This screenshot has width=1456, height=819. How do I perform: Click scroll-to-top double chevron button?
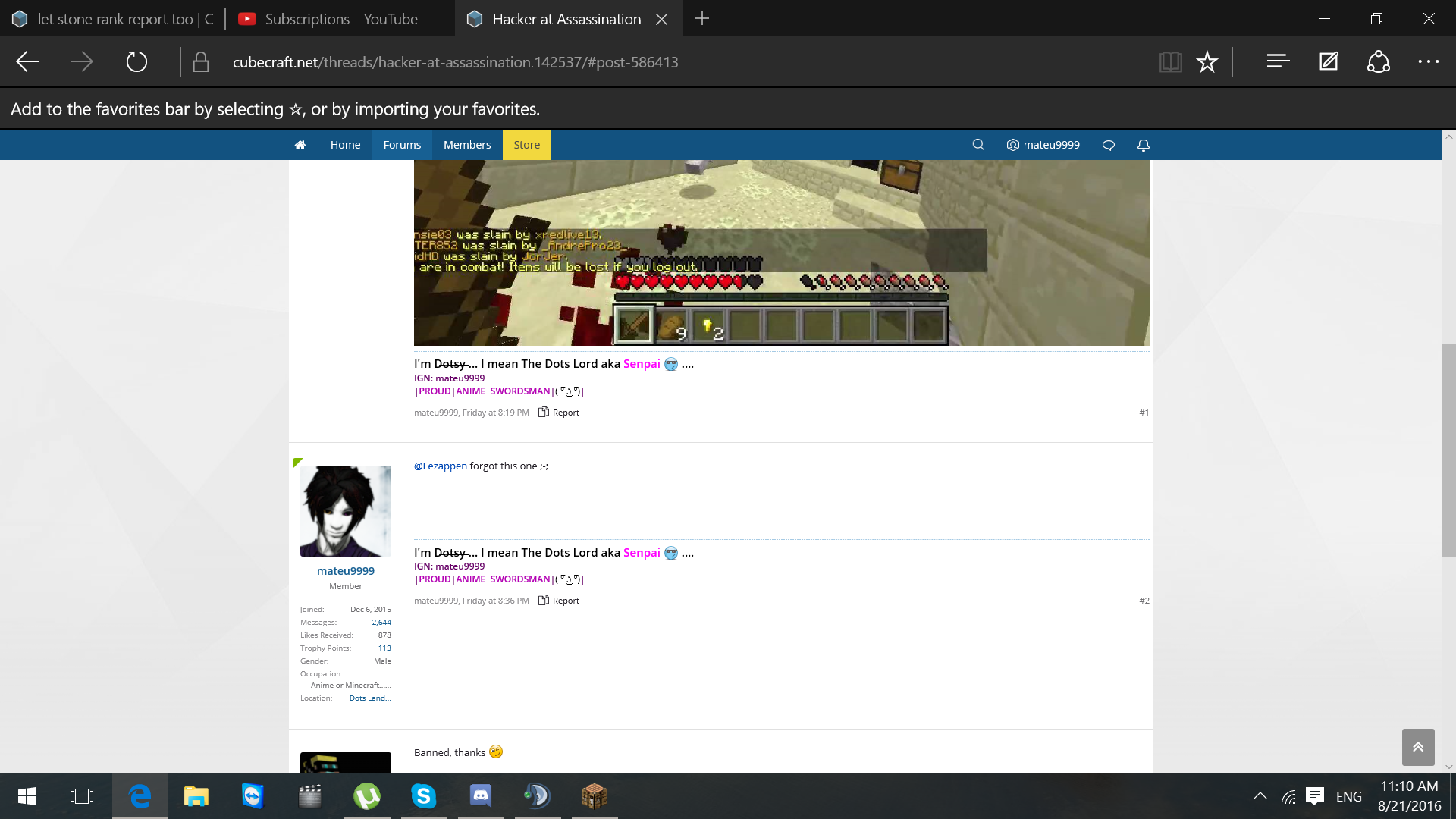point(1418,747)
